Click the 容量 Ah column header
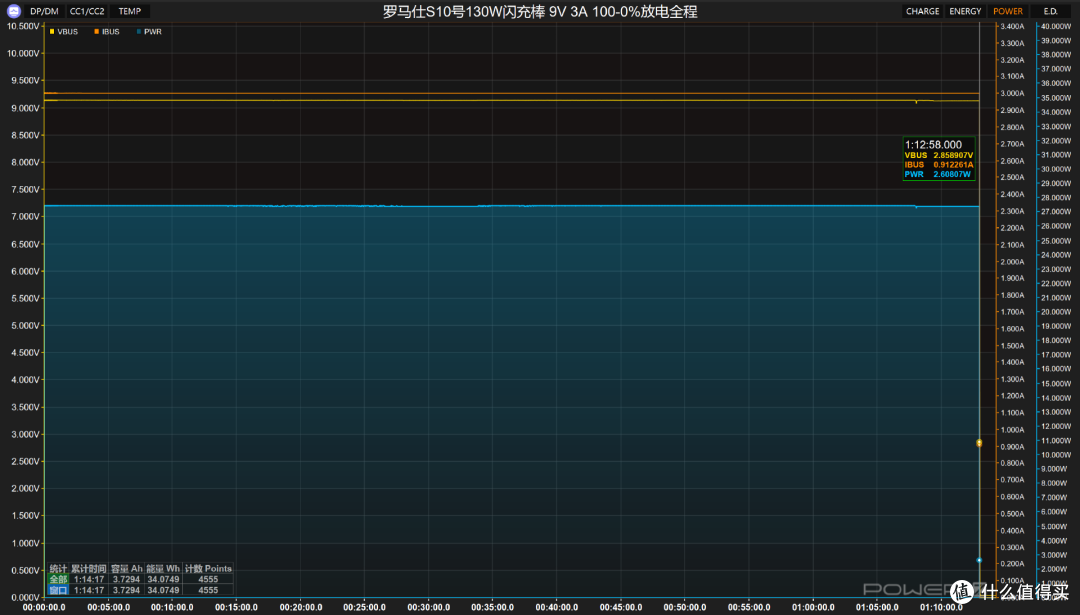 coord(127,569)
